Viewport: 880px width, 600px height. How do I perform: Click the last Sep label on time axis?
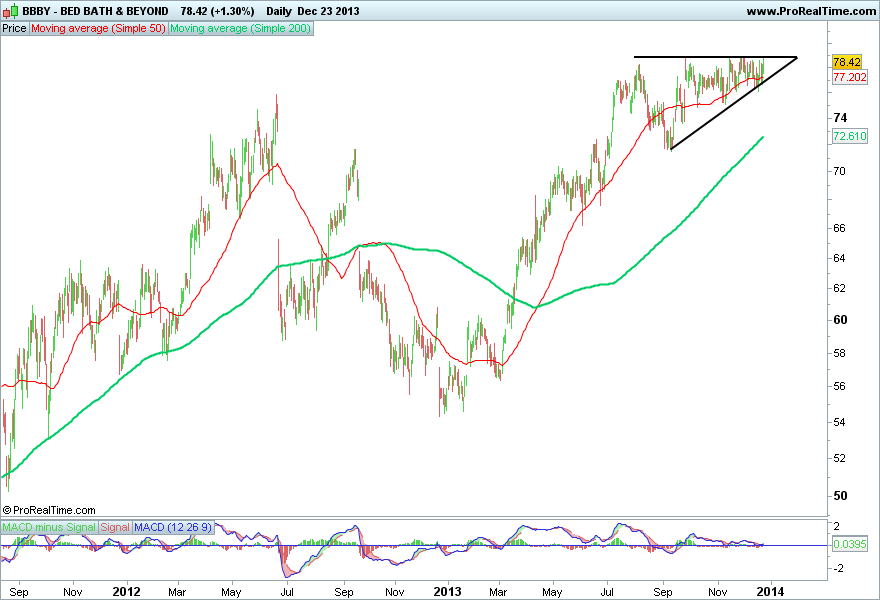[663, 592]
